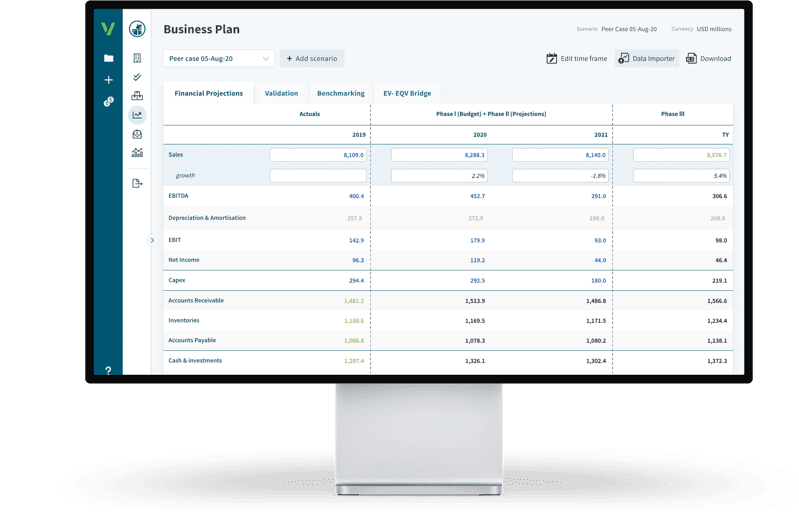Click the double checkmark sidebar icon

(x=137, y=77)
